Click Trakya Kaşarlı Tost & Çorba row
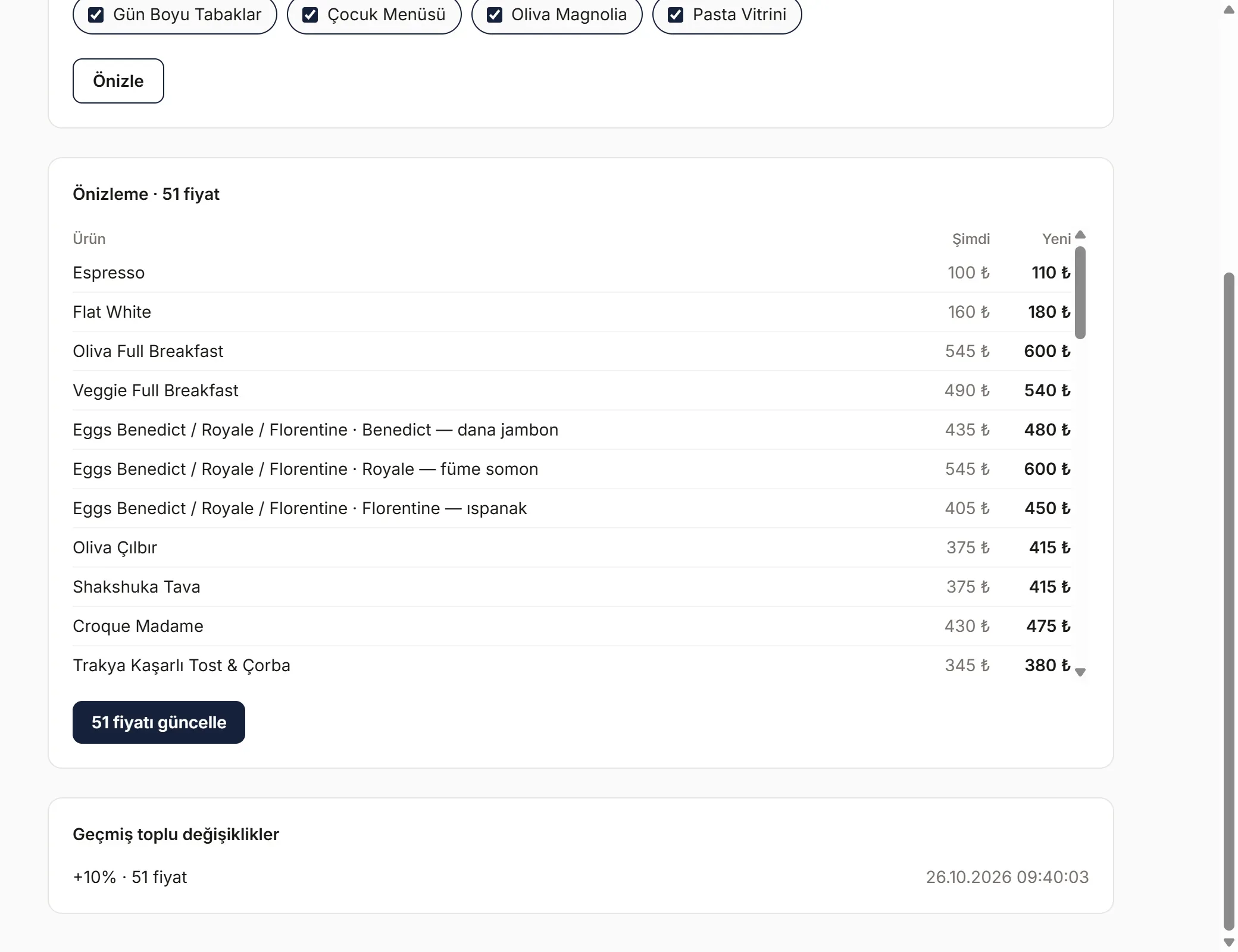The height and width of the screenshot is (952, 1238). (x=572, y=665)
